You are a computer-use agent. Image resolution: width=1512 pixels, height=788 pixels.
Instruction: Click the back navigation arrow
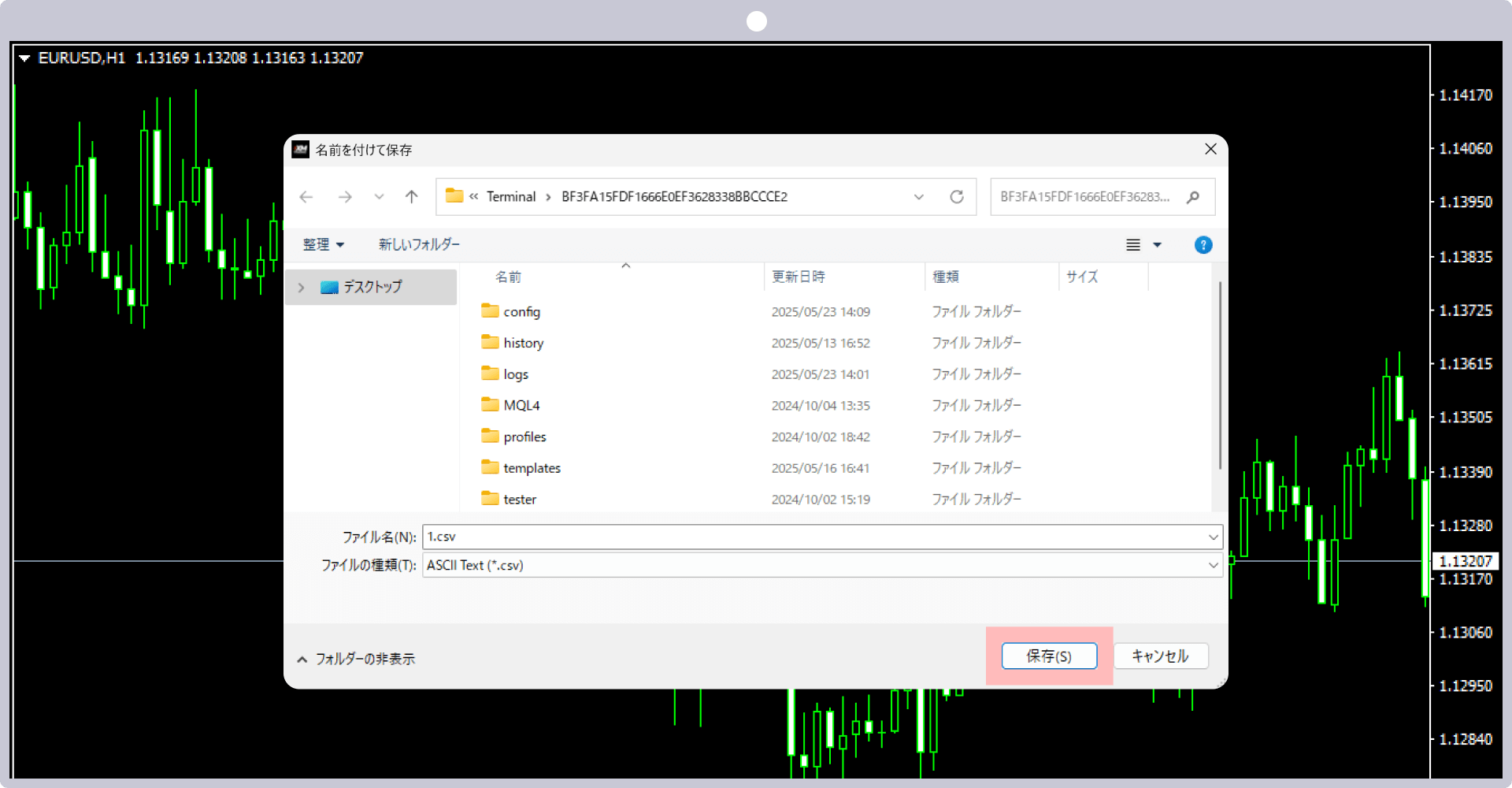(306, 197)
